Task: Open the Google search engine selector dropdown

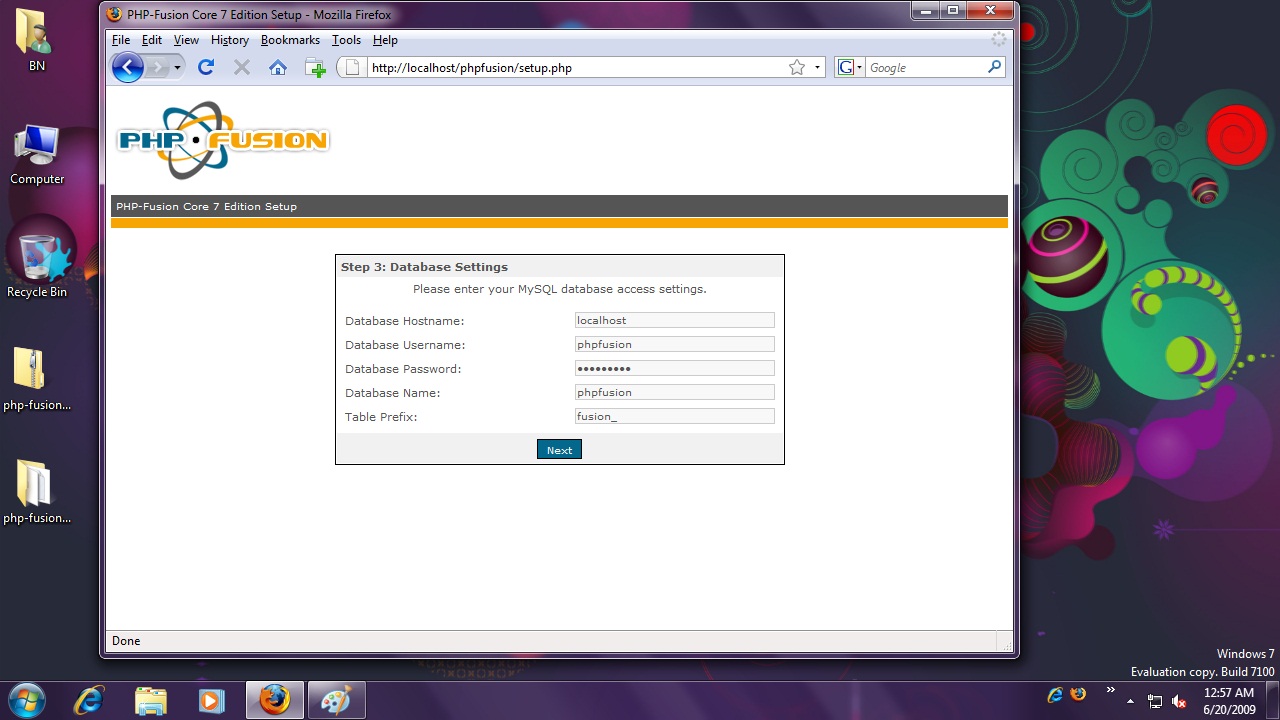Action: tap(850, 67)
